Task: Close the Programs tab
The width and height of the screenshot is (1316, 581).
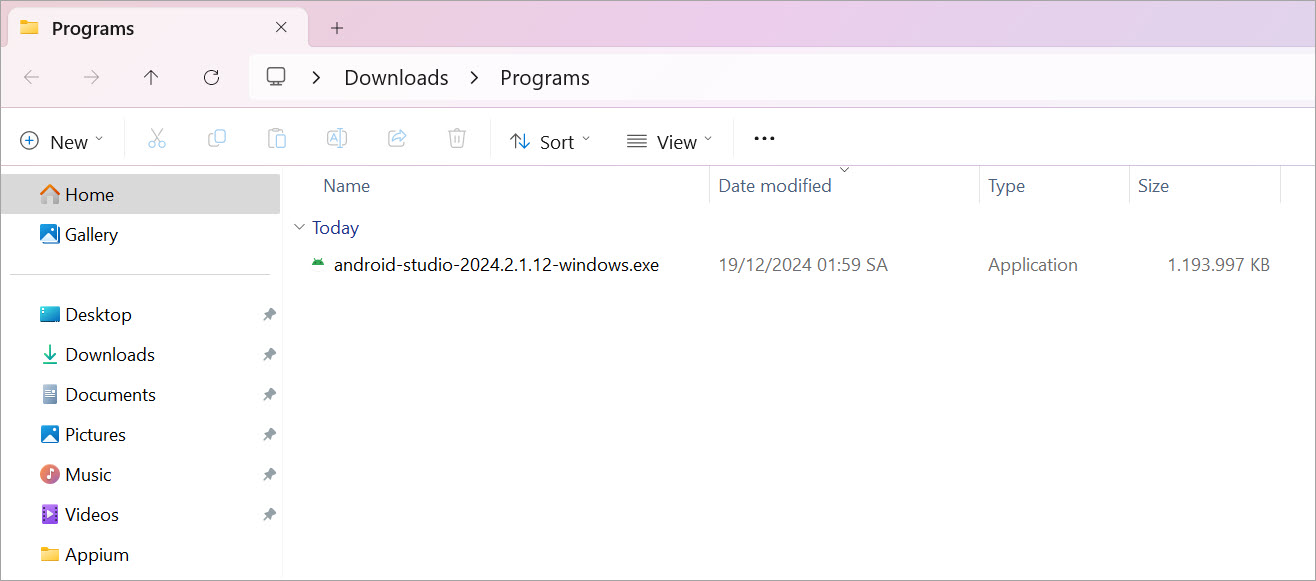Action: point(281,27)
